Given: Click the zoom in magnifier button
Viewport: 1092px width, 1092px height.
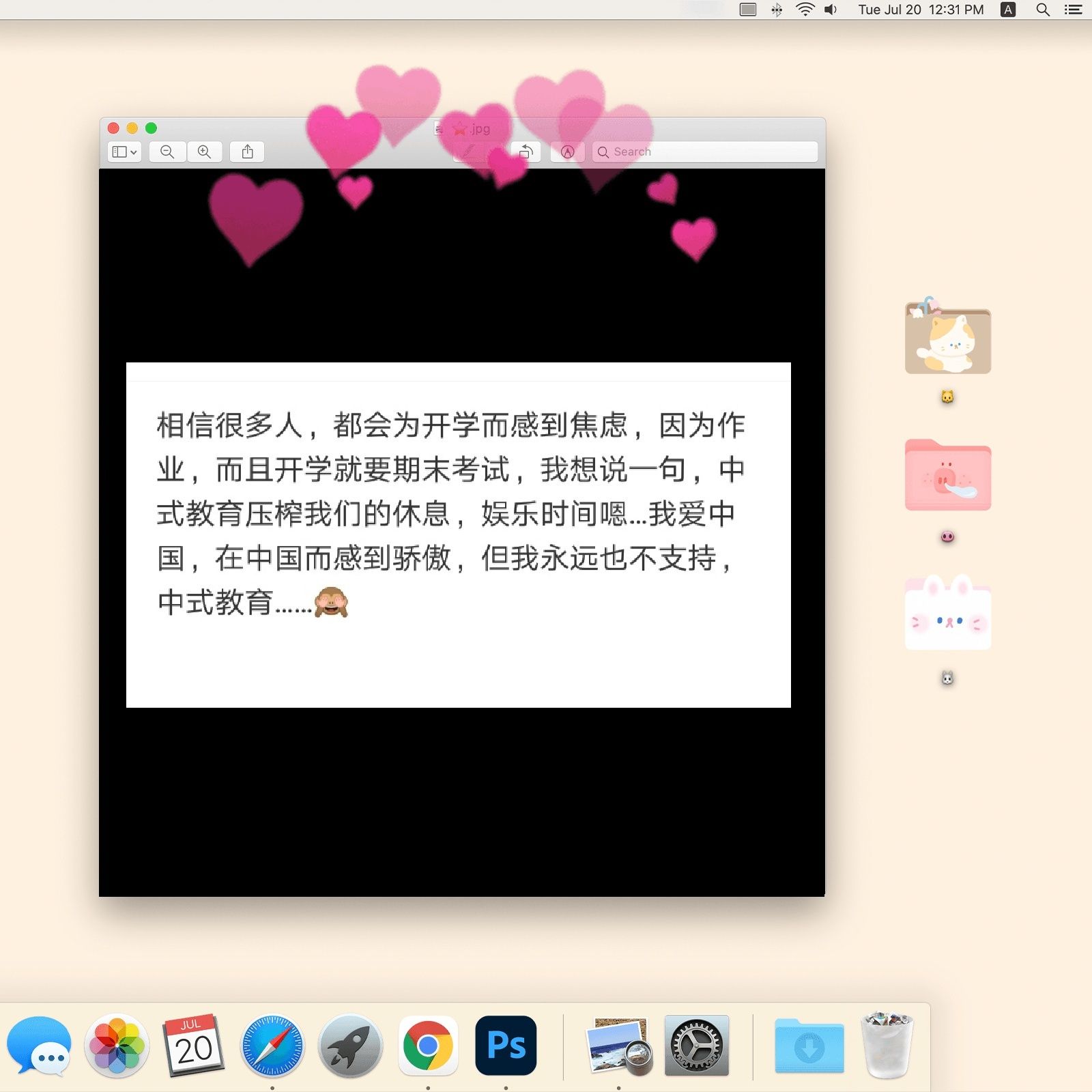Looking at the screenshot, I should click(204, 152).
